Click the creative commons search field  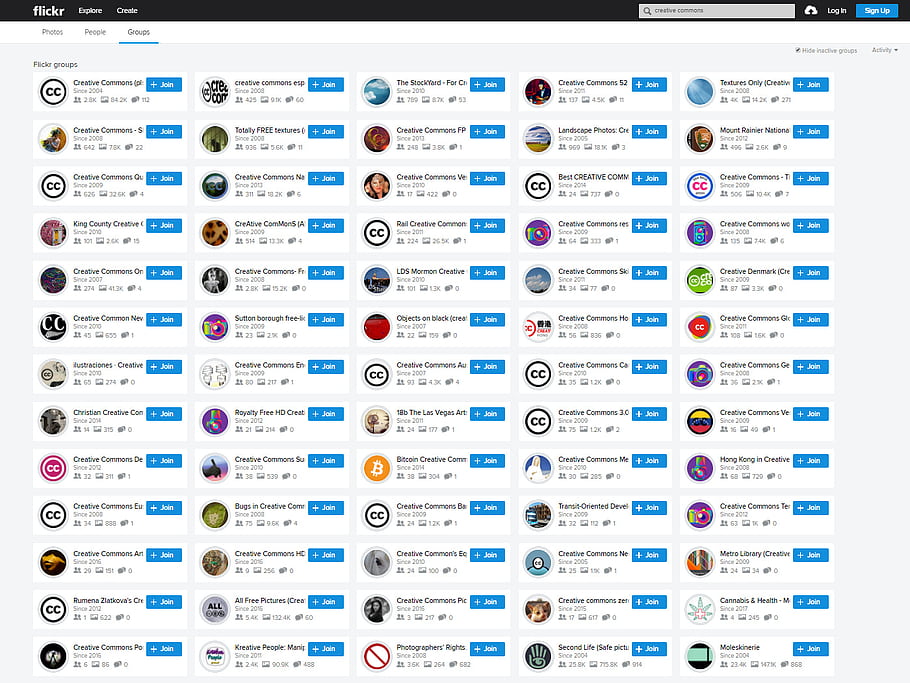click(717, 10)
